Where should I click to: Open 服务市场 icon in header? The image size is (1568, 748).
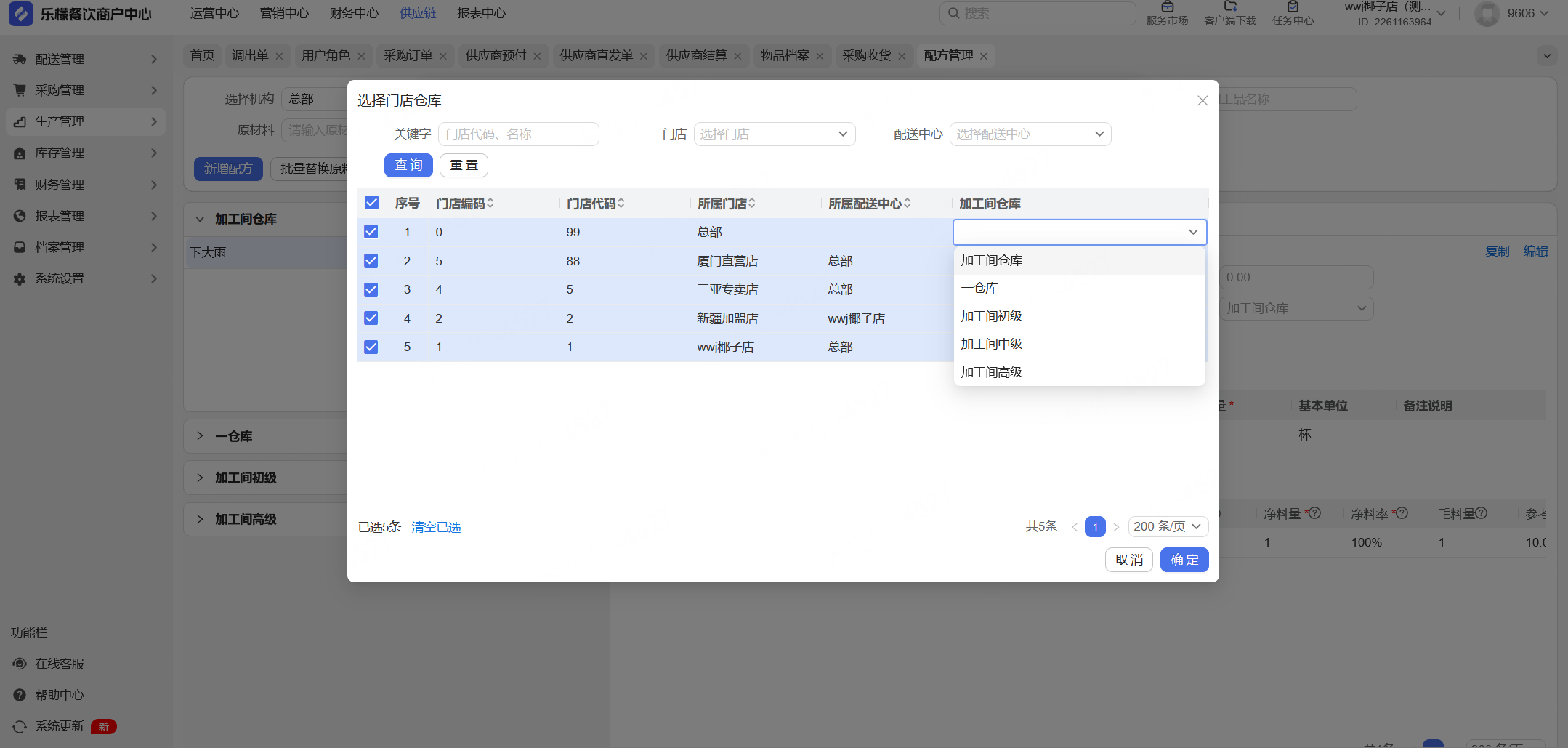click(x=1167, y=7)
